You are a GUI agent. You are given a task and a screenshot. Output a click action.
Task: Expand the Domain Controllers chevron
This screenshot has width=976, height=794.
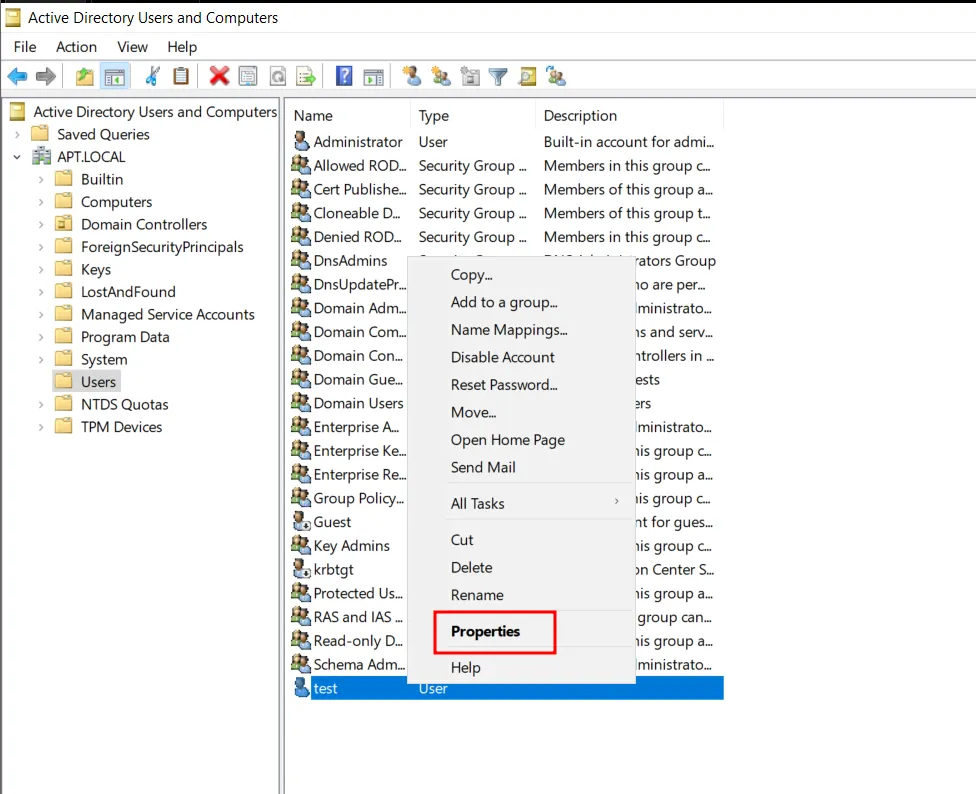pyautogui.click(x=41, y=225)
